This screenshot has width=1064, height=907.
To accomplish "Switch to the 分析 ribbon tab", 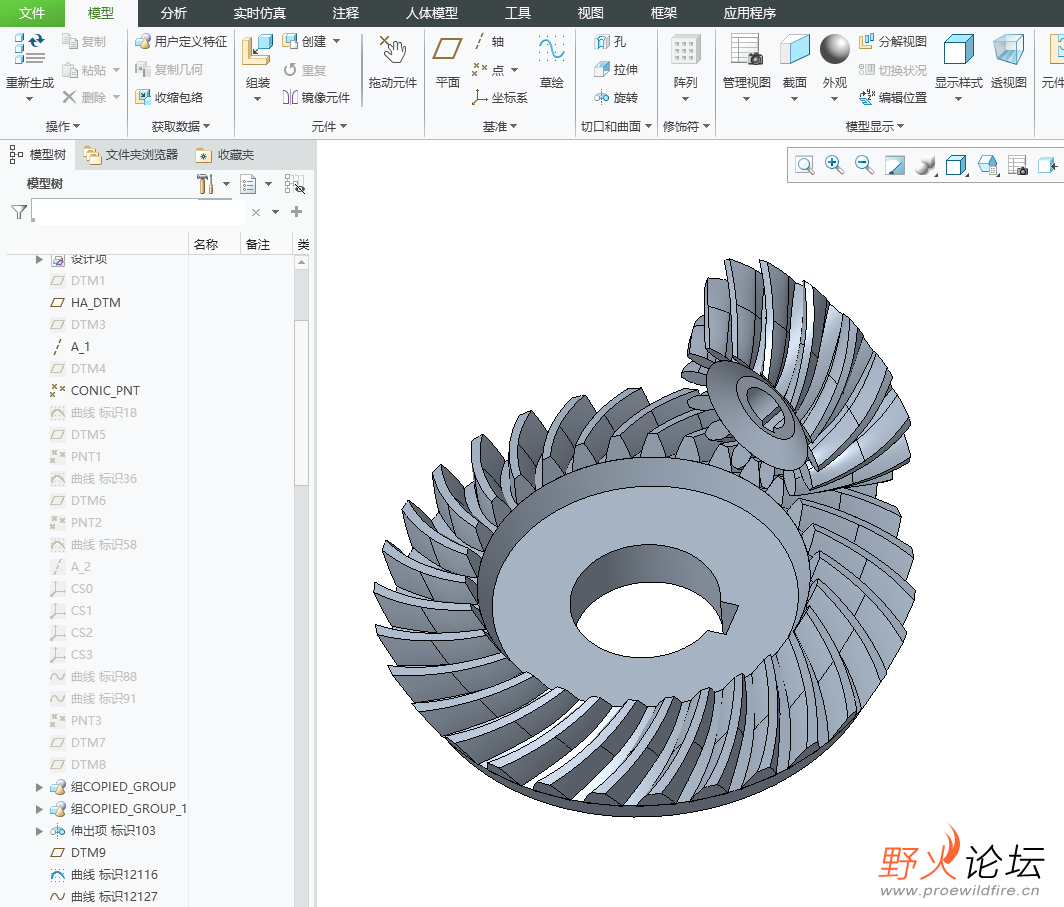I will pyautogui.click(x=174, y=13).
